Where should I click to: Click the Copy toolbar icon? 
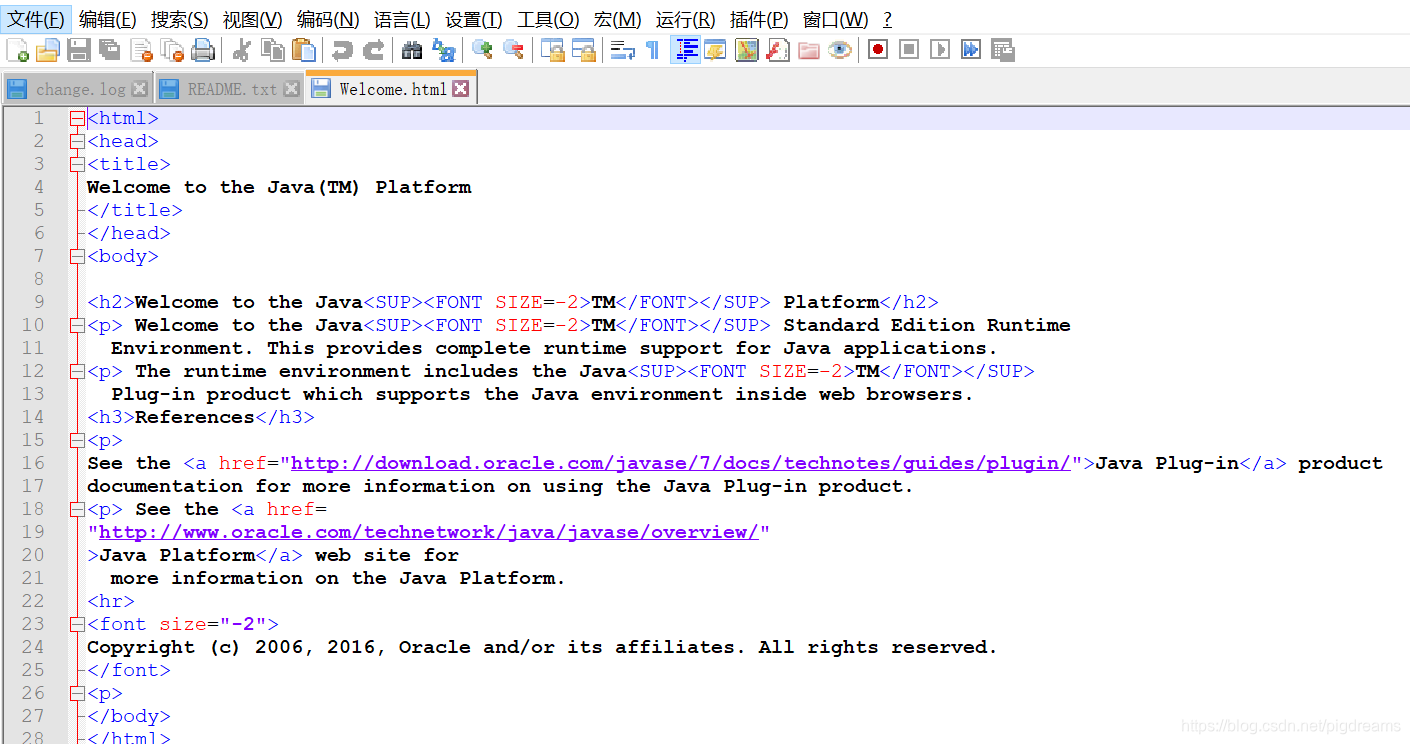[272, 49]
